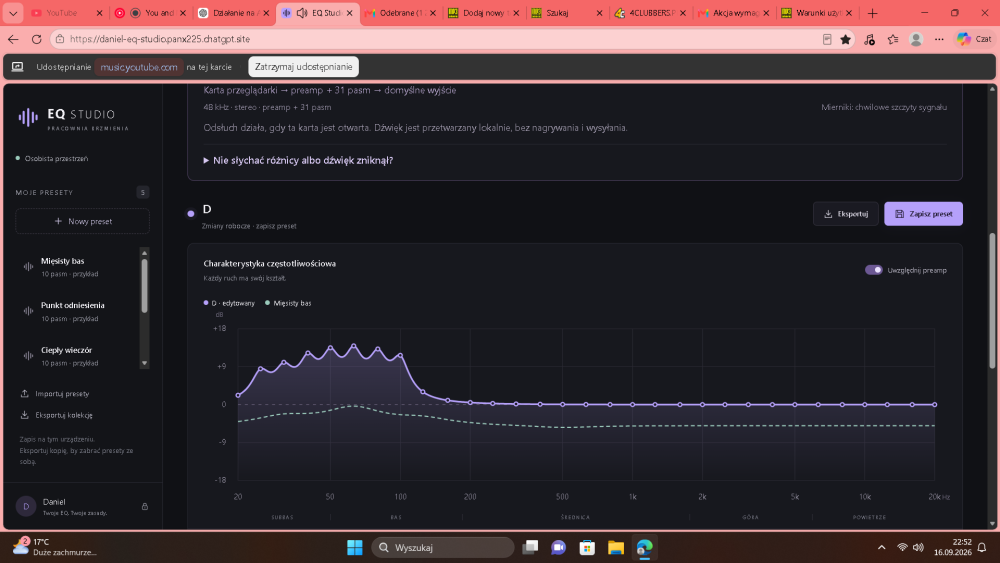The height and width of the screenshot is (563, 1000).
Task: Switch to the Dodaj nowy tab
Action: click(483, 13)
